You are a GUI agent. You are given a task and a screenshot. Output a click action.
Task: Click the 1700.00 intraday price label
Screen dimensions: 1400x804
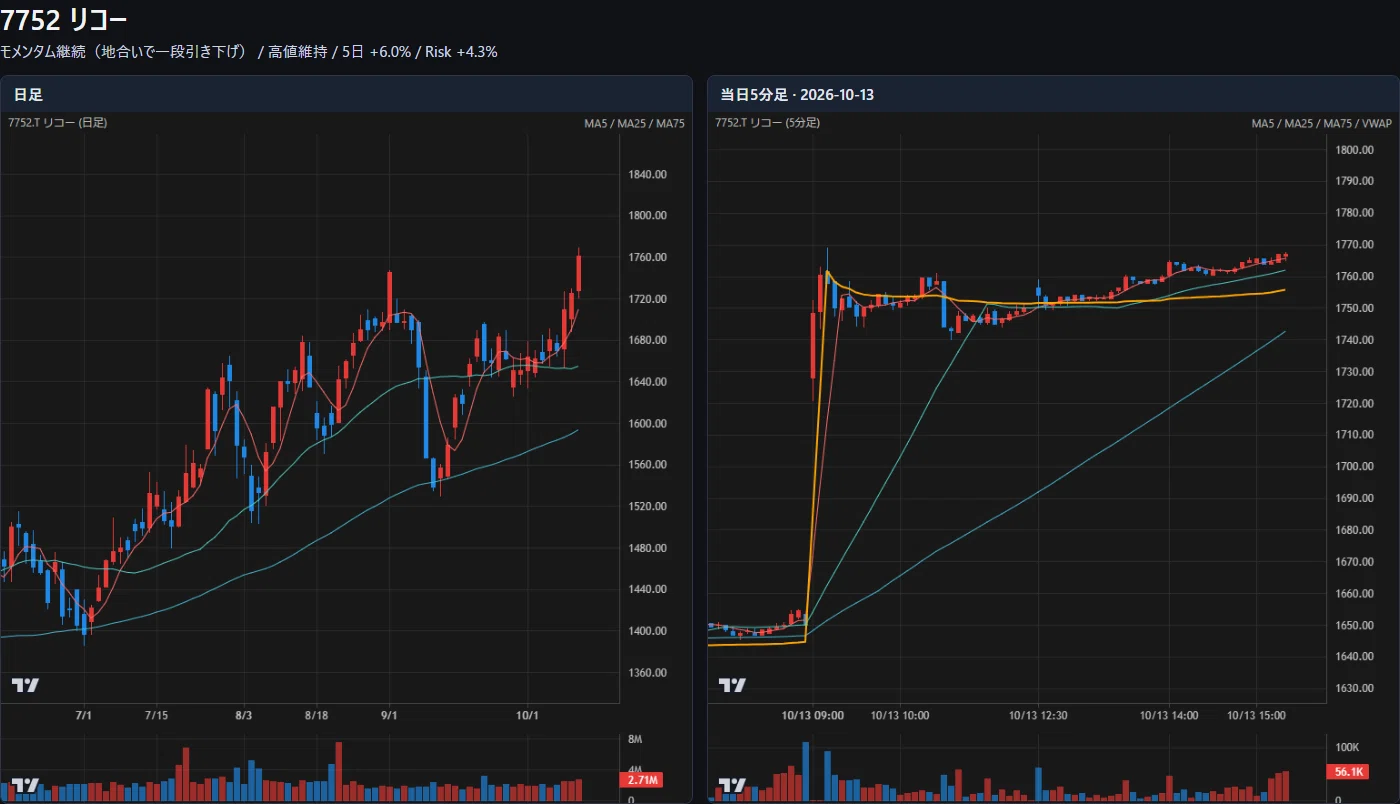pos(1354,467)
